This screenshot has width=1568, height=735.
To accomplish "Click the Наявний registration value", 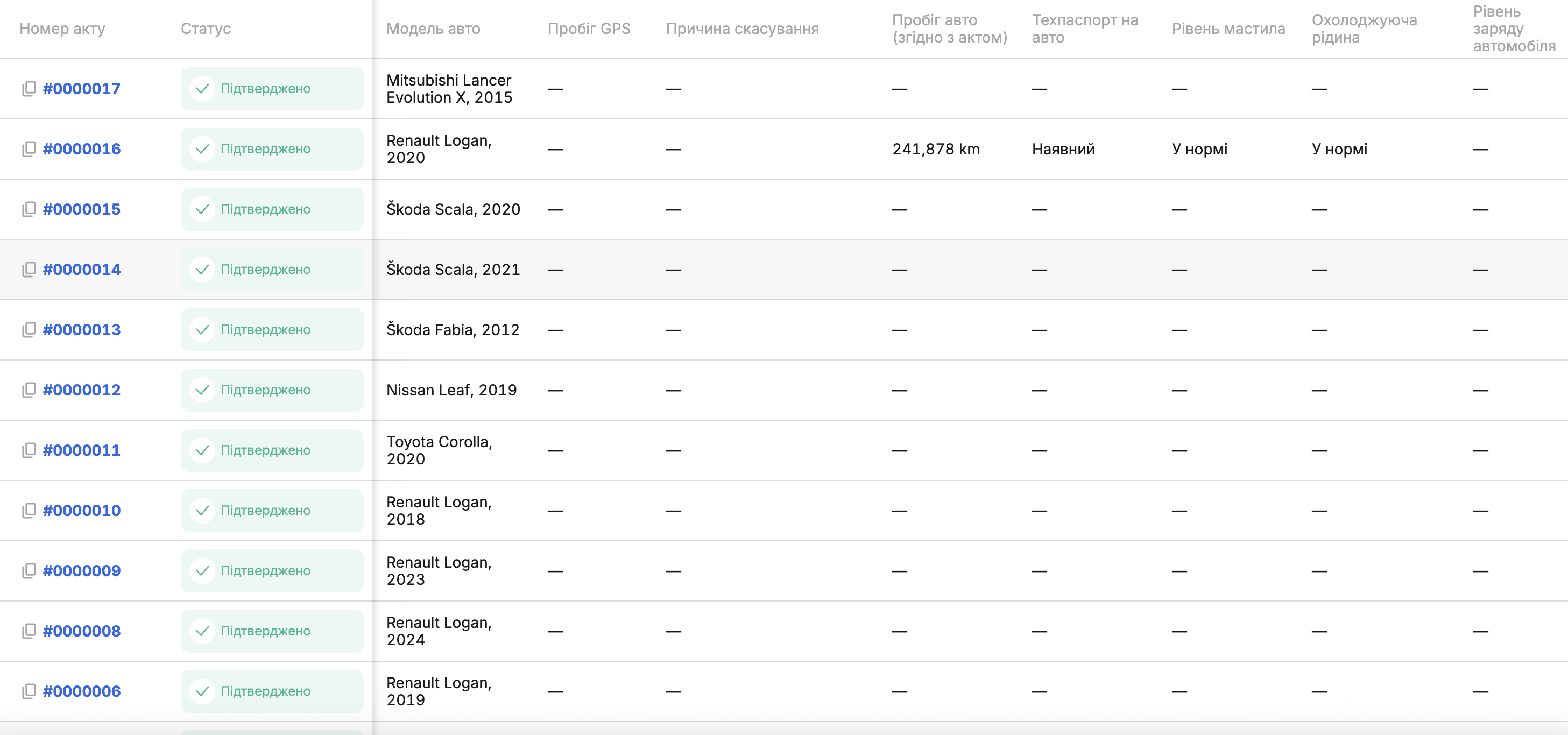I will 1063,149.
